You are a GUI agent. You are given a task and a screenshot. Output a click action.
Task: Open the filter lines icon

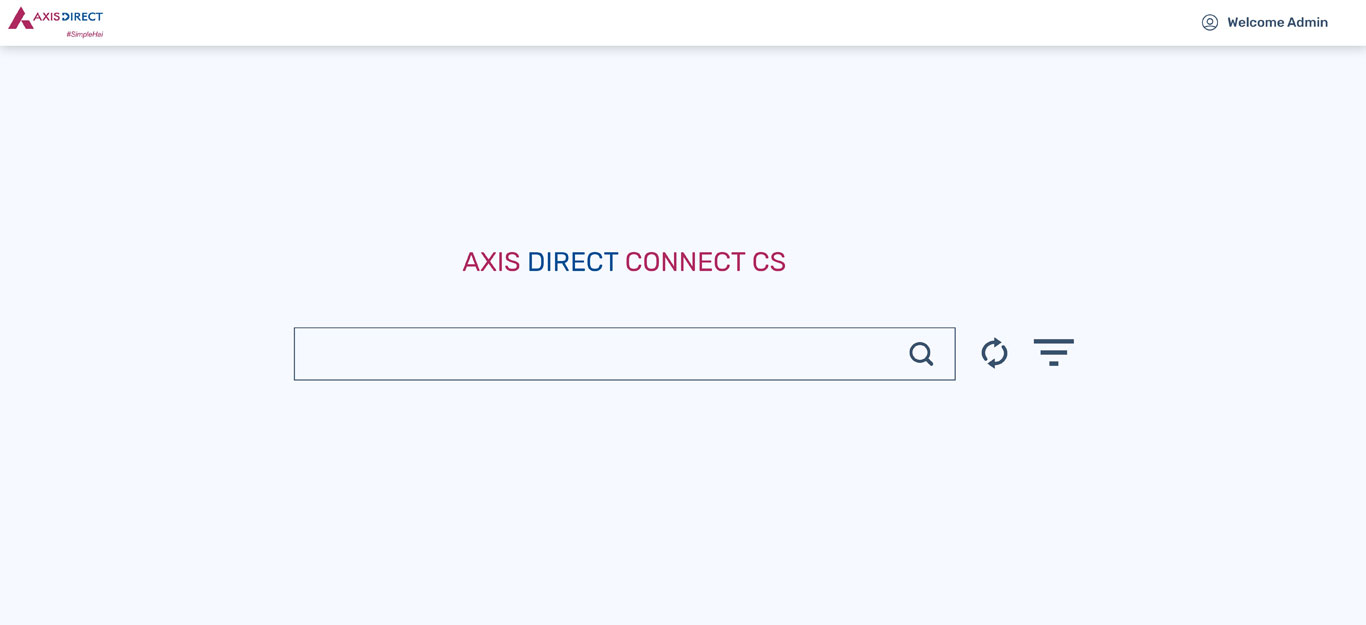1053,352
